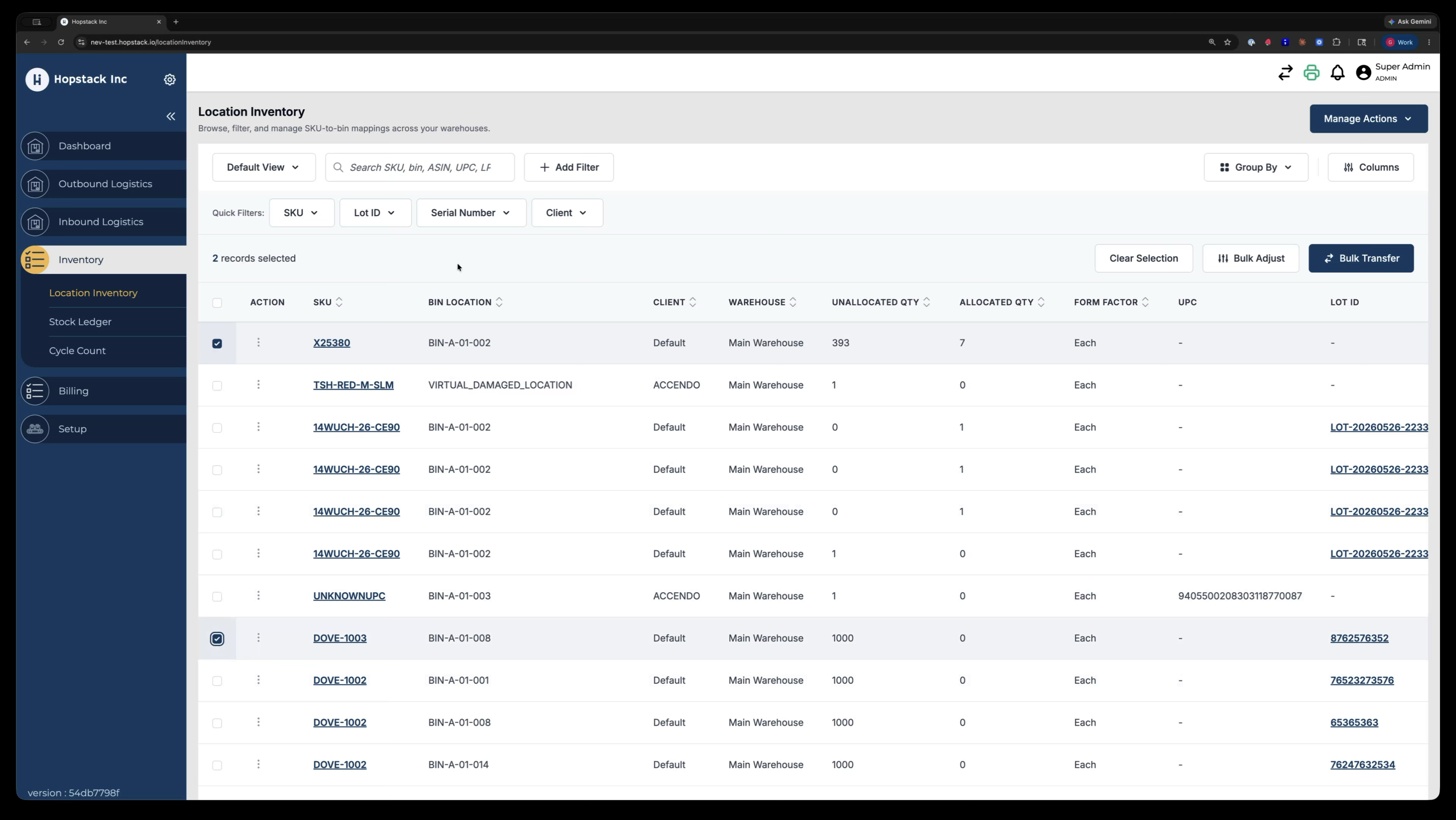Image resolution: width=1456 pixels, height=820 pixels.
Task: Tick the select-all checkbox in table header
Action: tap(217, 303)
